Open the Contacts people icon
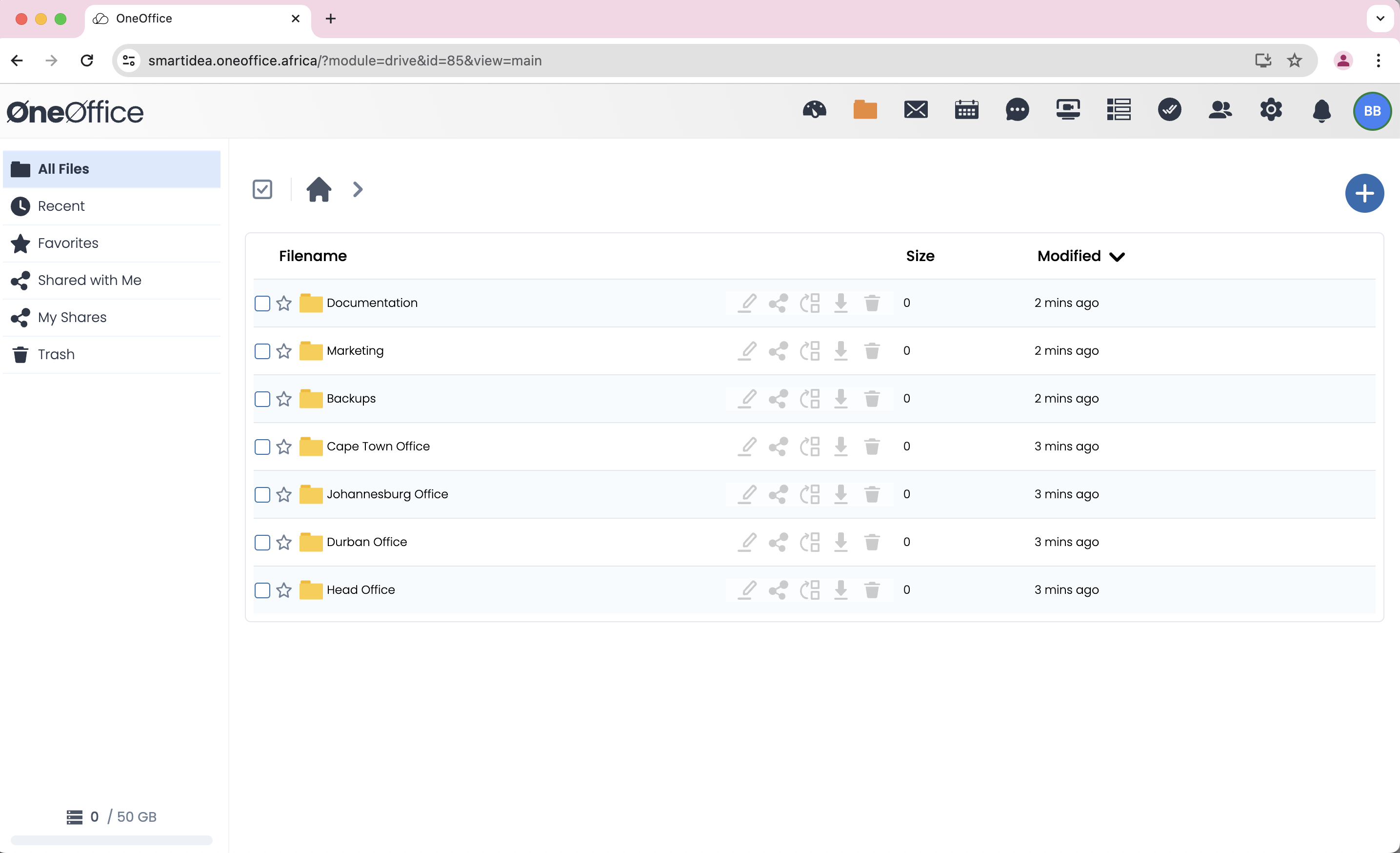Screen dimensions: 1400x853 pos(1220,110)
